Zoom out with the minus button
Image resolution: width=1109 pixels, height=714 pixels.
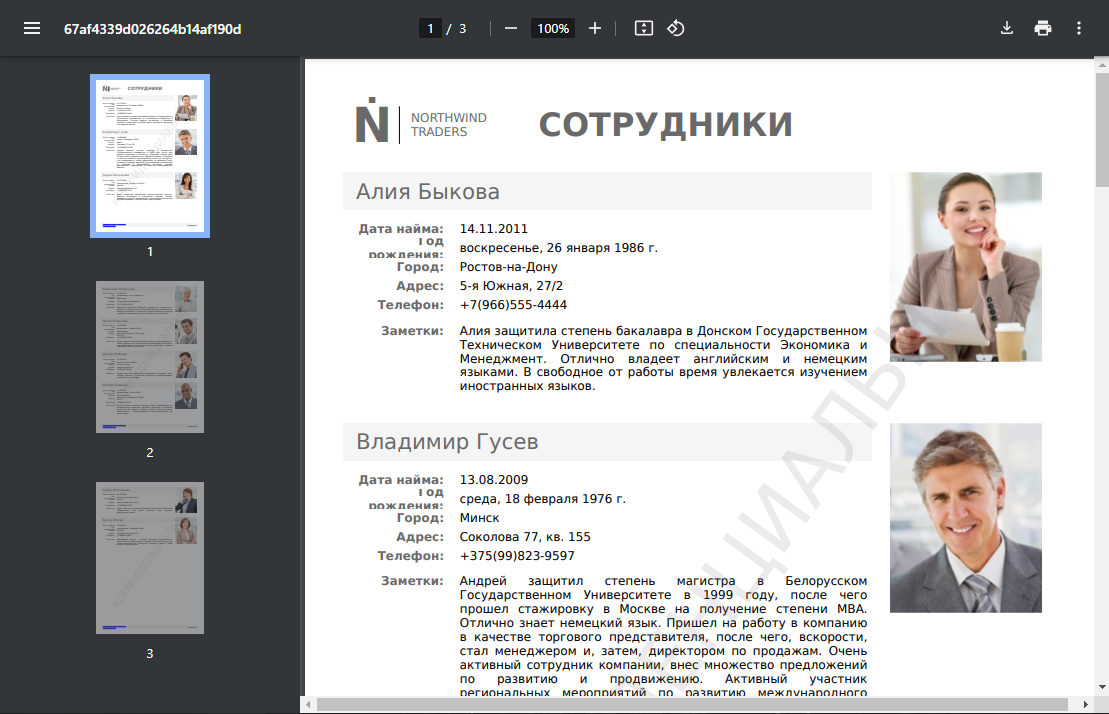511,28
